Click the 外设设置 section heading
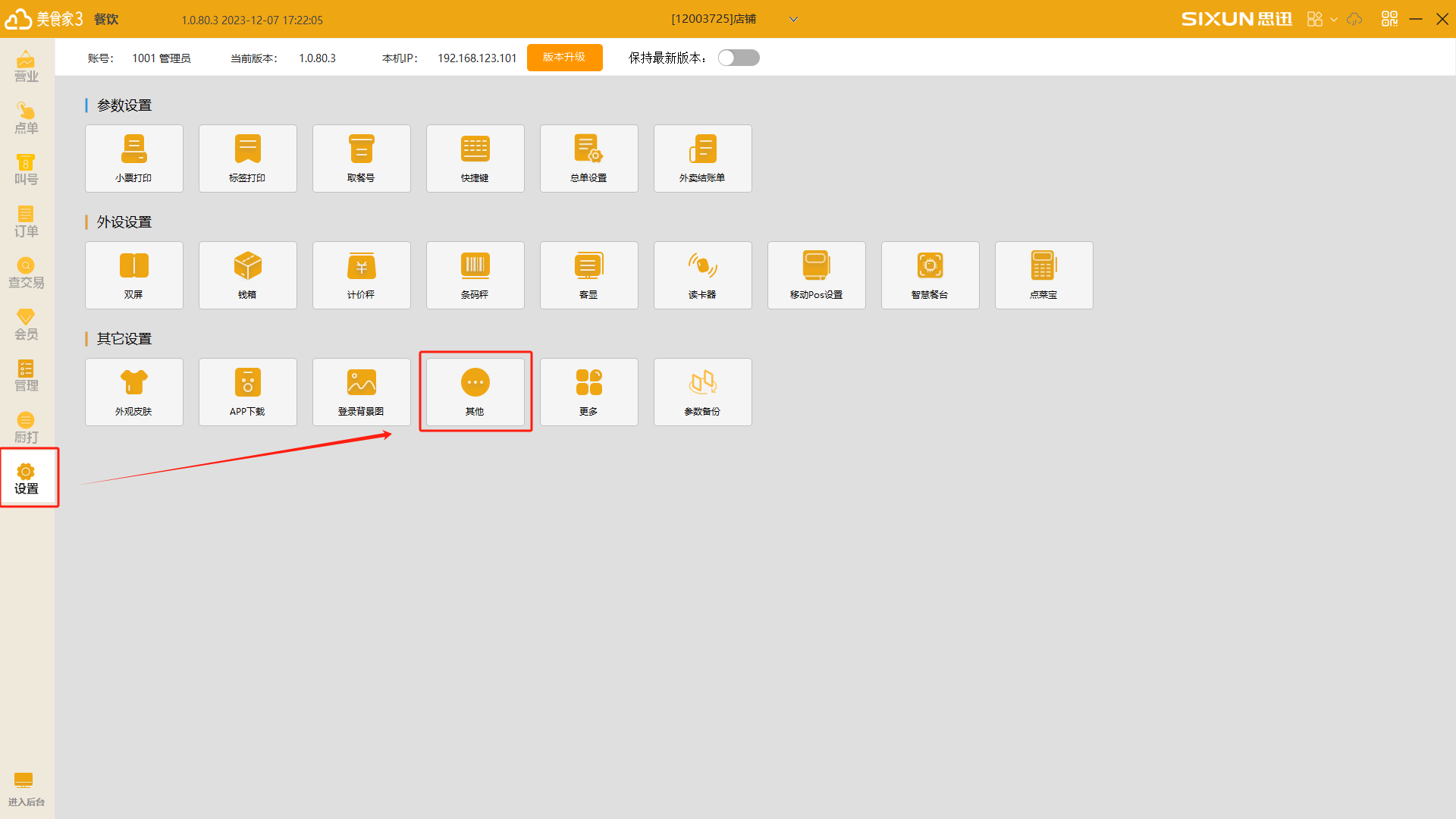 [124, 222]
